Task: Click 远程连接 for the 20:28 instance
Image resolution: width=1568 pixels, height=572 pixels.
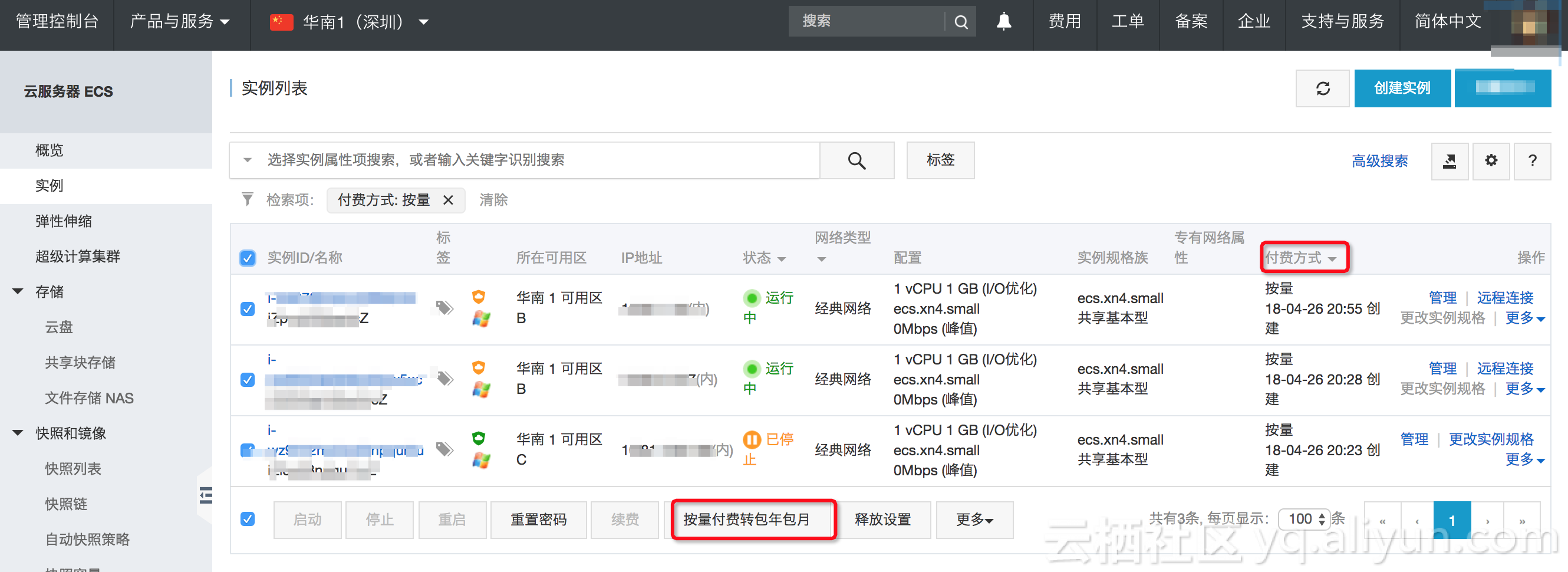Action: tap(1505, 369)
